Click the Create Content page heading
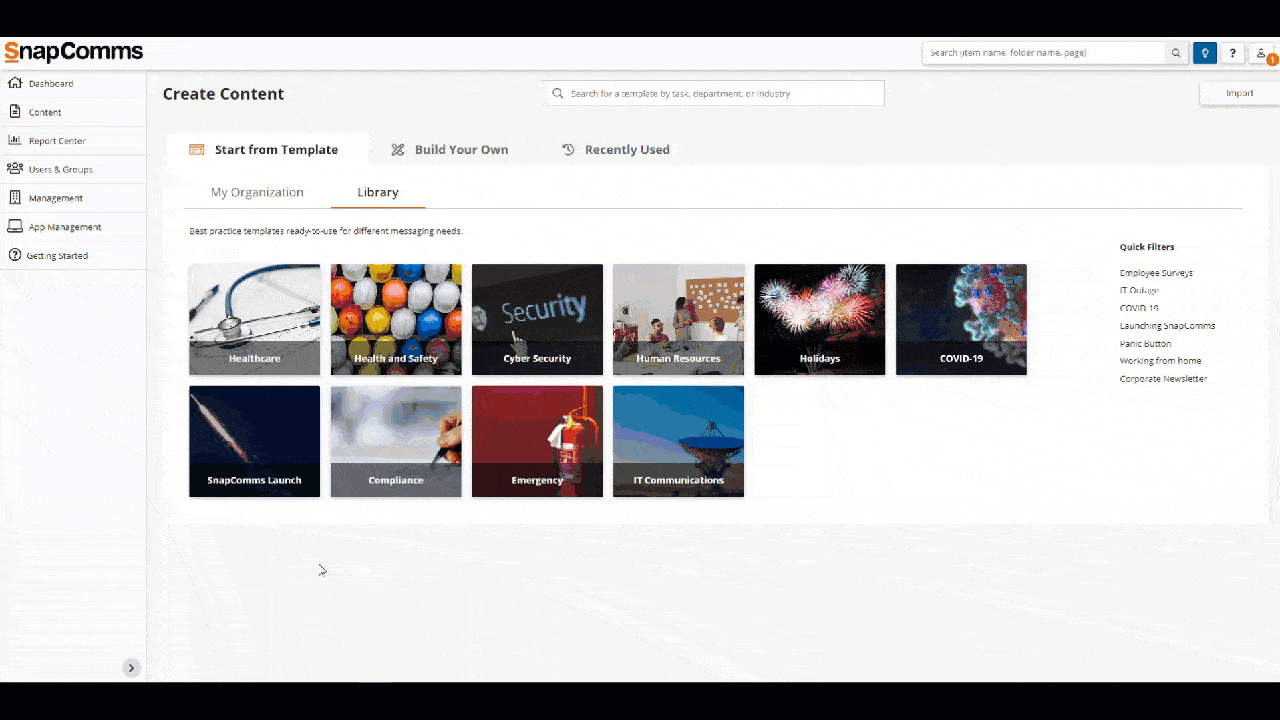1280x720 pixels. pos(224,94)
